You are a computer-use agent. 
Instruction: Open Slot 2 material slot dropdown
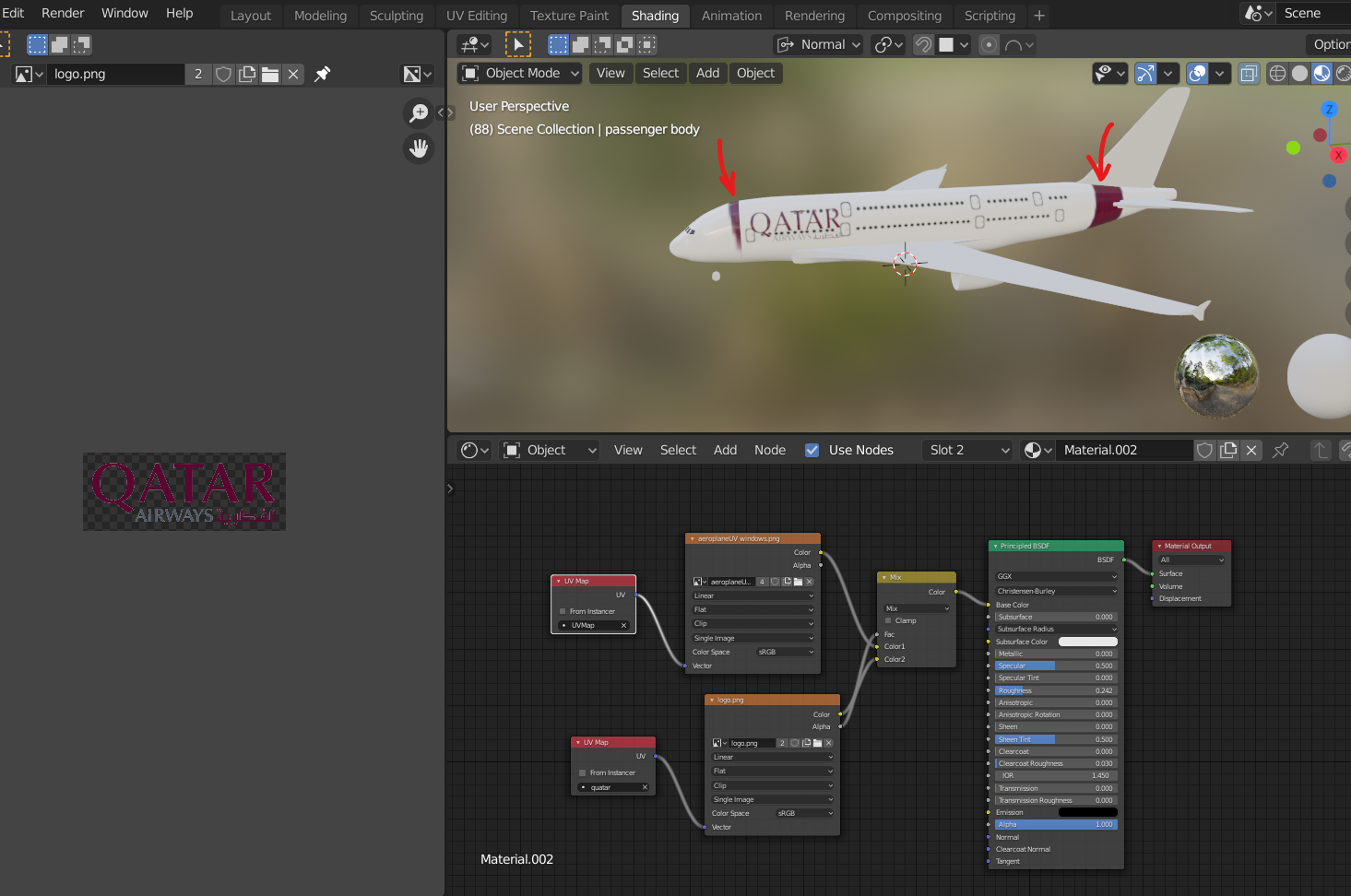click(x=968, y=450)
